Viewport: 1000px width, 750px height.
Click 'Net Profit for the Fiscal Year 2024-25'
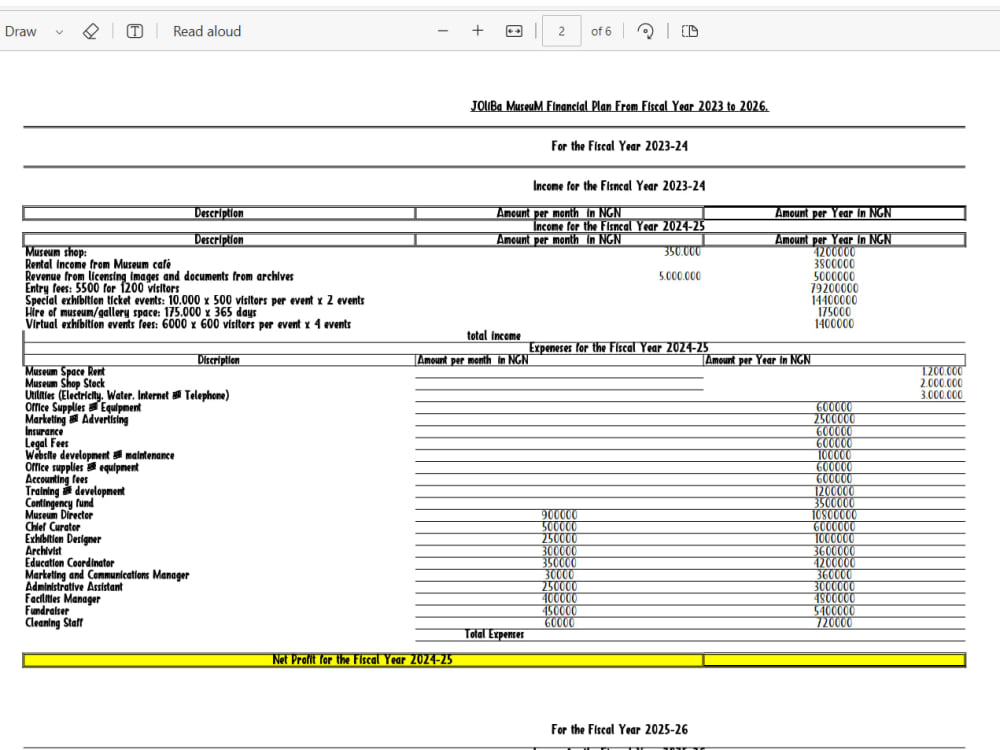[362, 660]
